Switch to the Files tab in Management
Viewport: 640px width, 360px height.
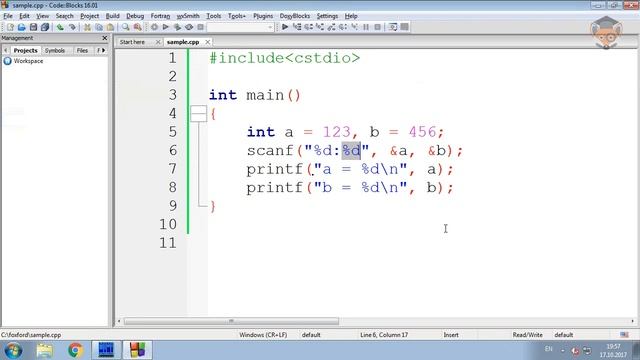coord(82,51)
